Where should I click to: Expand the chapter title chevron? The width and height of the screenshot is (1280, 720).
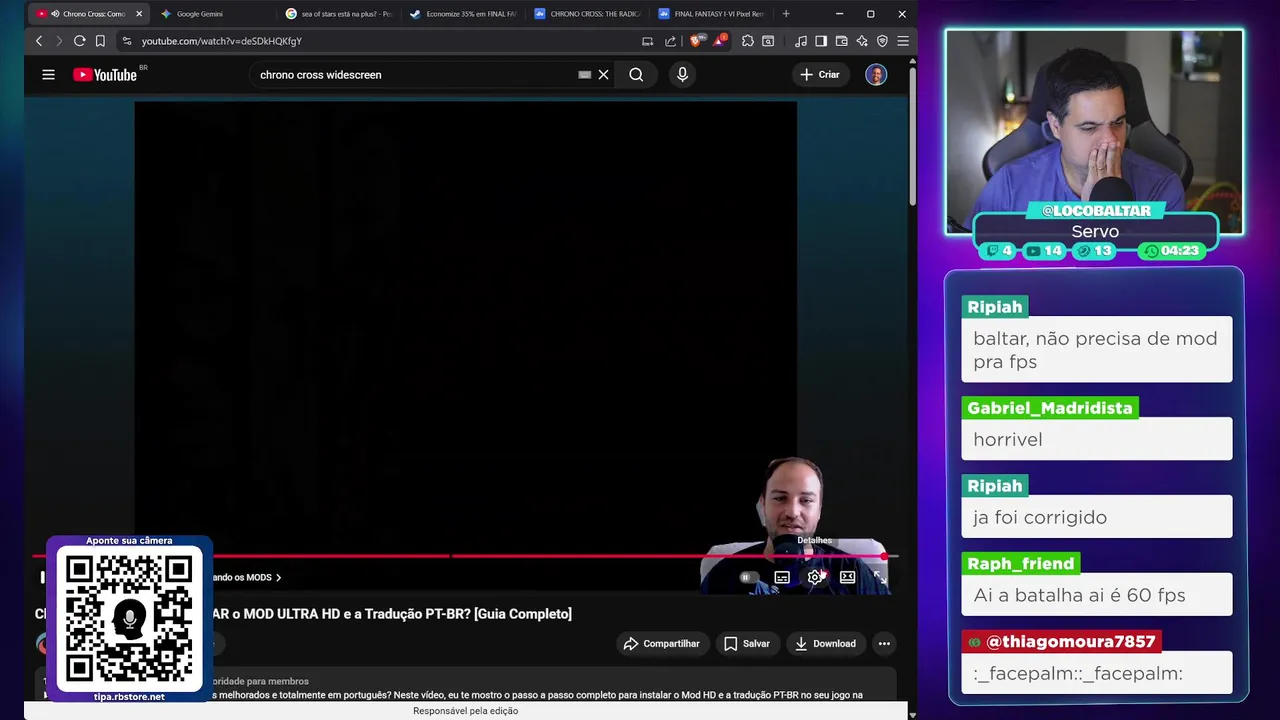[278, 578]
